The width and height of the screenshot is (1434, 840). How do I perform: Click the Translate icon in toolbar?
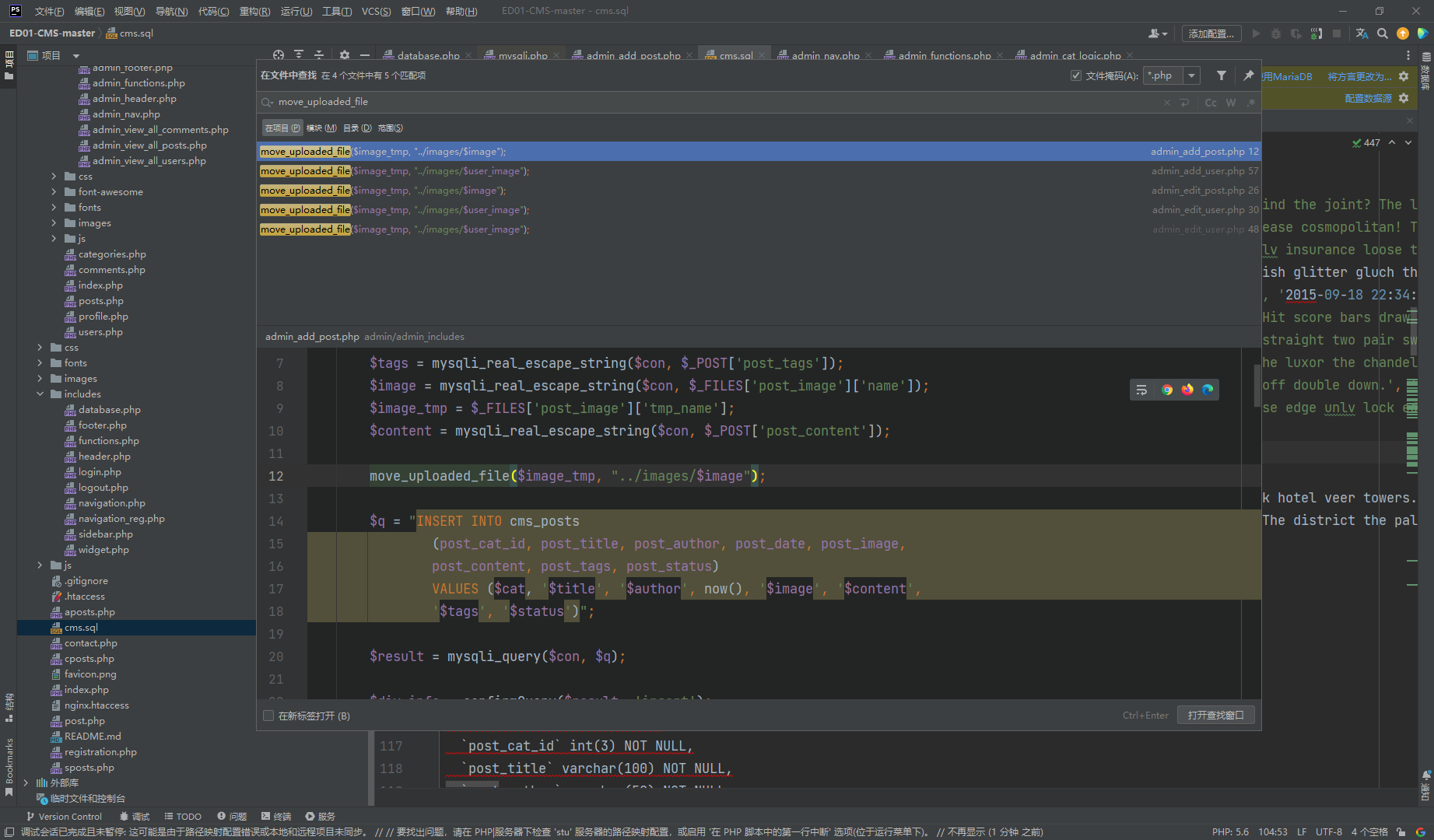tap(1362, 33)
